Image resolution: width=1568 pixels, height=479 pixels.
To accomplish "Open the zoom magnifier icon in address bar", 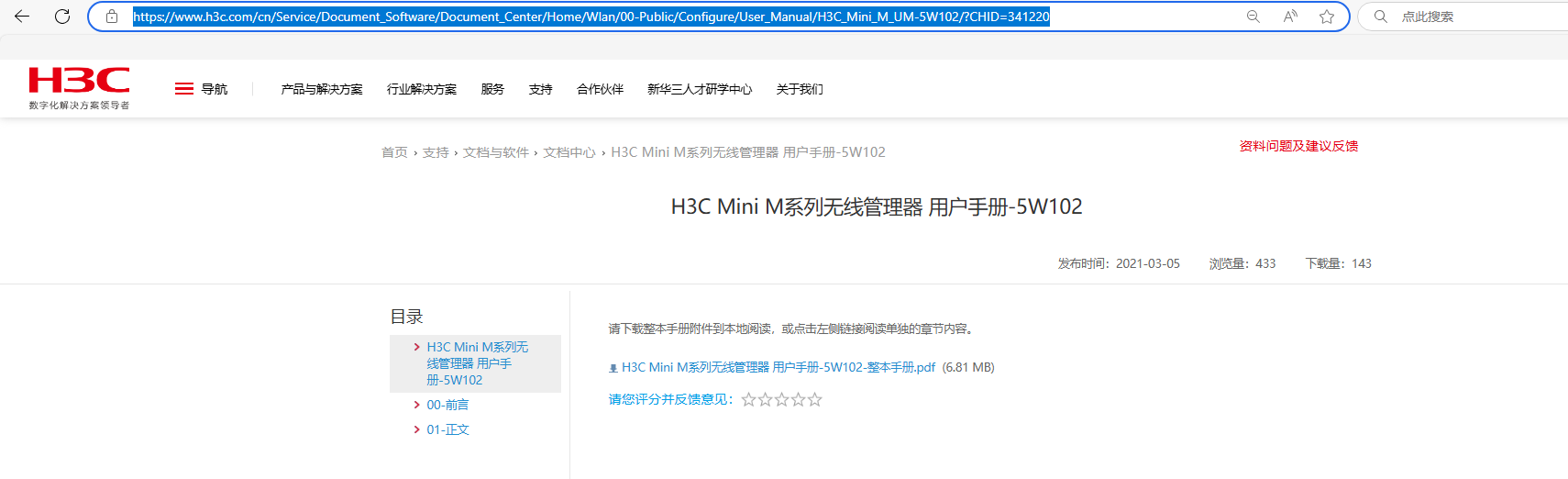I will [1253, 17].
